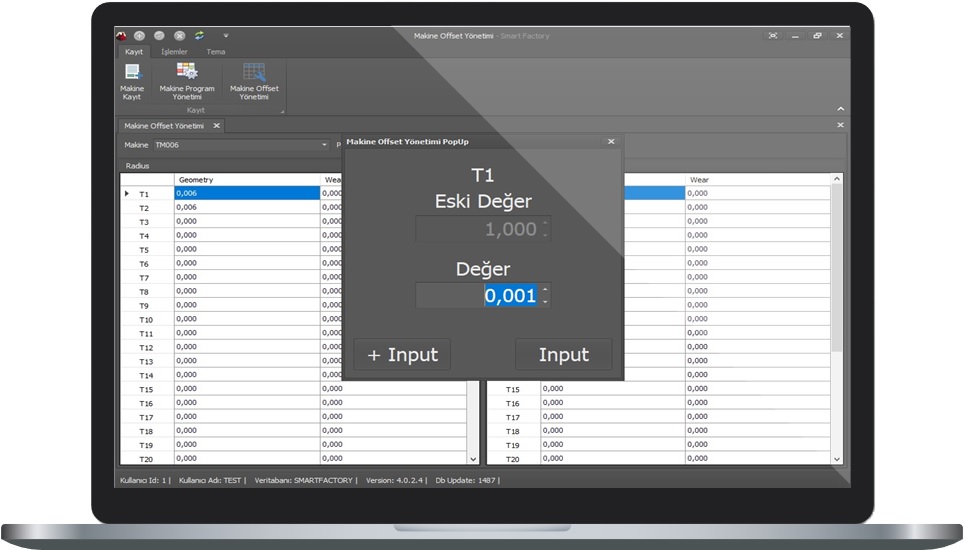Select the T1 row indicator arrow
Viewport: 964px width, 550px height.
tap(127, 194)
